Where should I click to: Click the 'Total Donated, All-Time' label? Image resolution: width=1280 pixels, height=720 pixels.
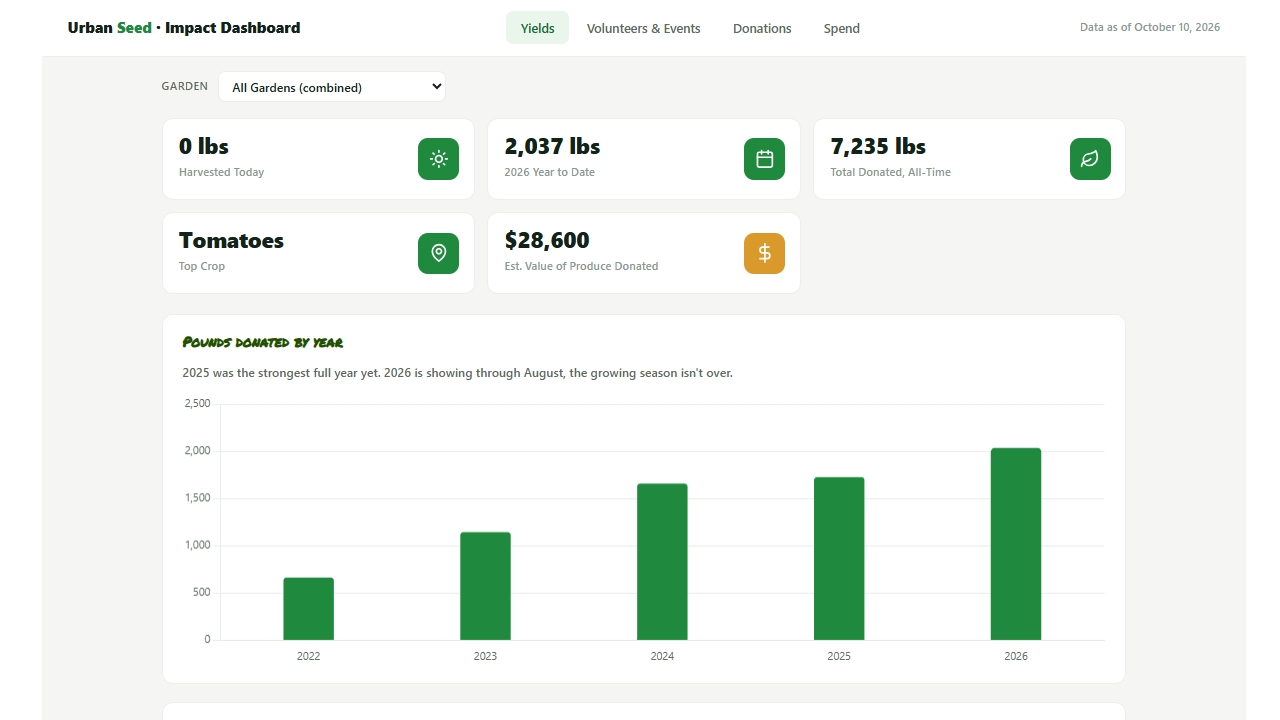point(890,172)
